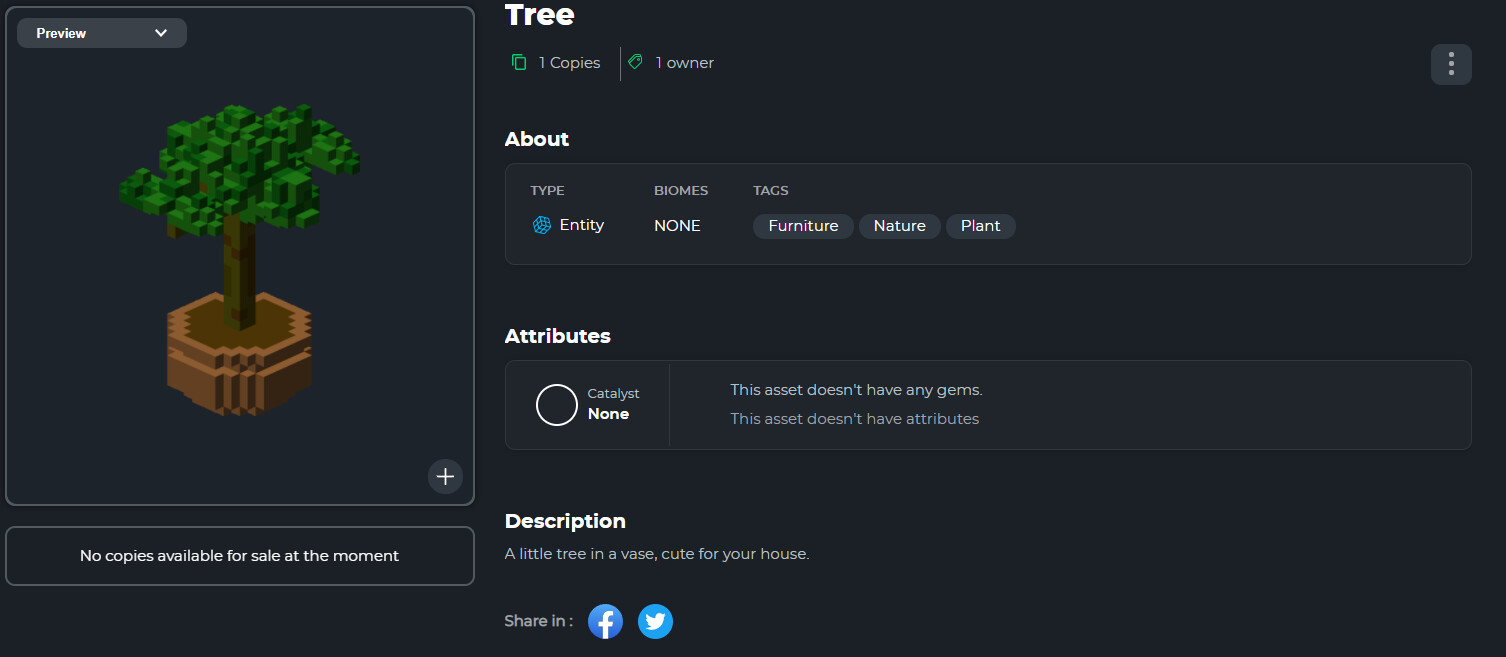Click the Entity type icon
The image size is (1506, 657).
[542, 225]
